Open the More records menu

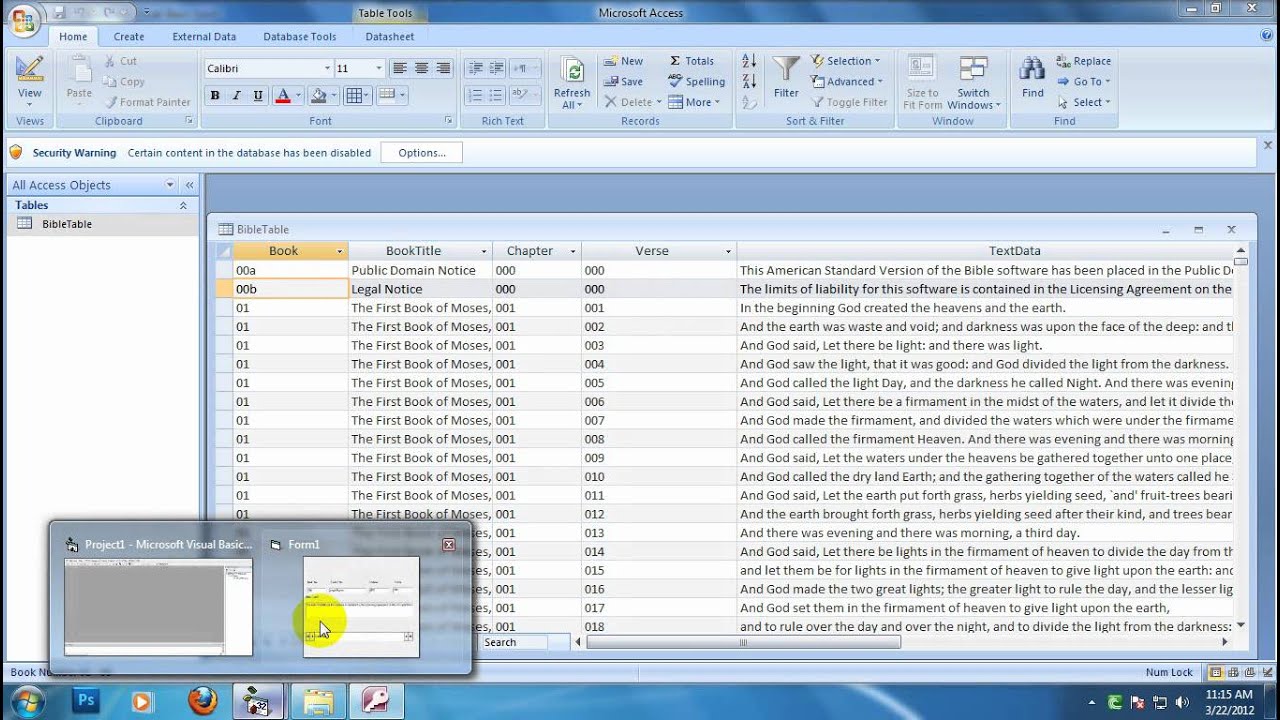pyautogui.click(x=694, y=102)
